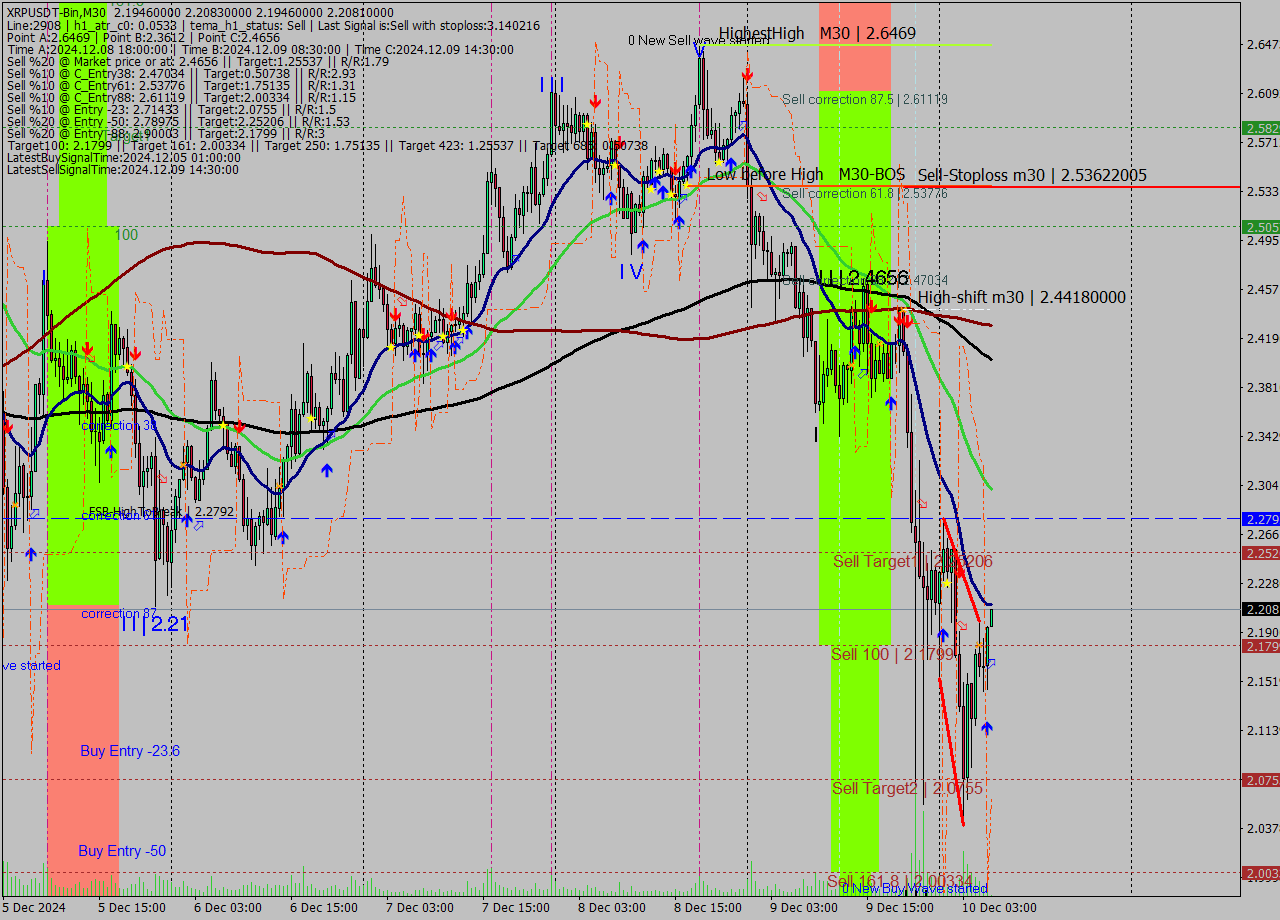Select the green 2.505 price tag on axis
Viewport: 1280px width, 920px height.
(1261, 227)
